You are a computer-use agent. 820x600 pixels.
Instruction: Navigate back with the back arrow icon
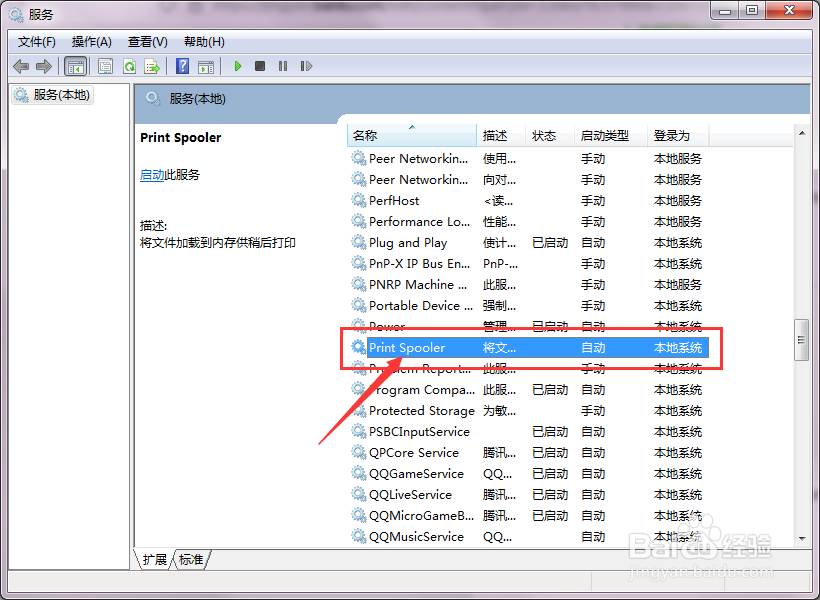click(21, 66)
